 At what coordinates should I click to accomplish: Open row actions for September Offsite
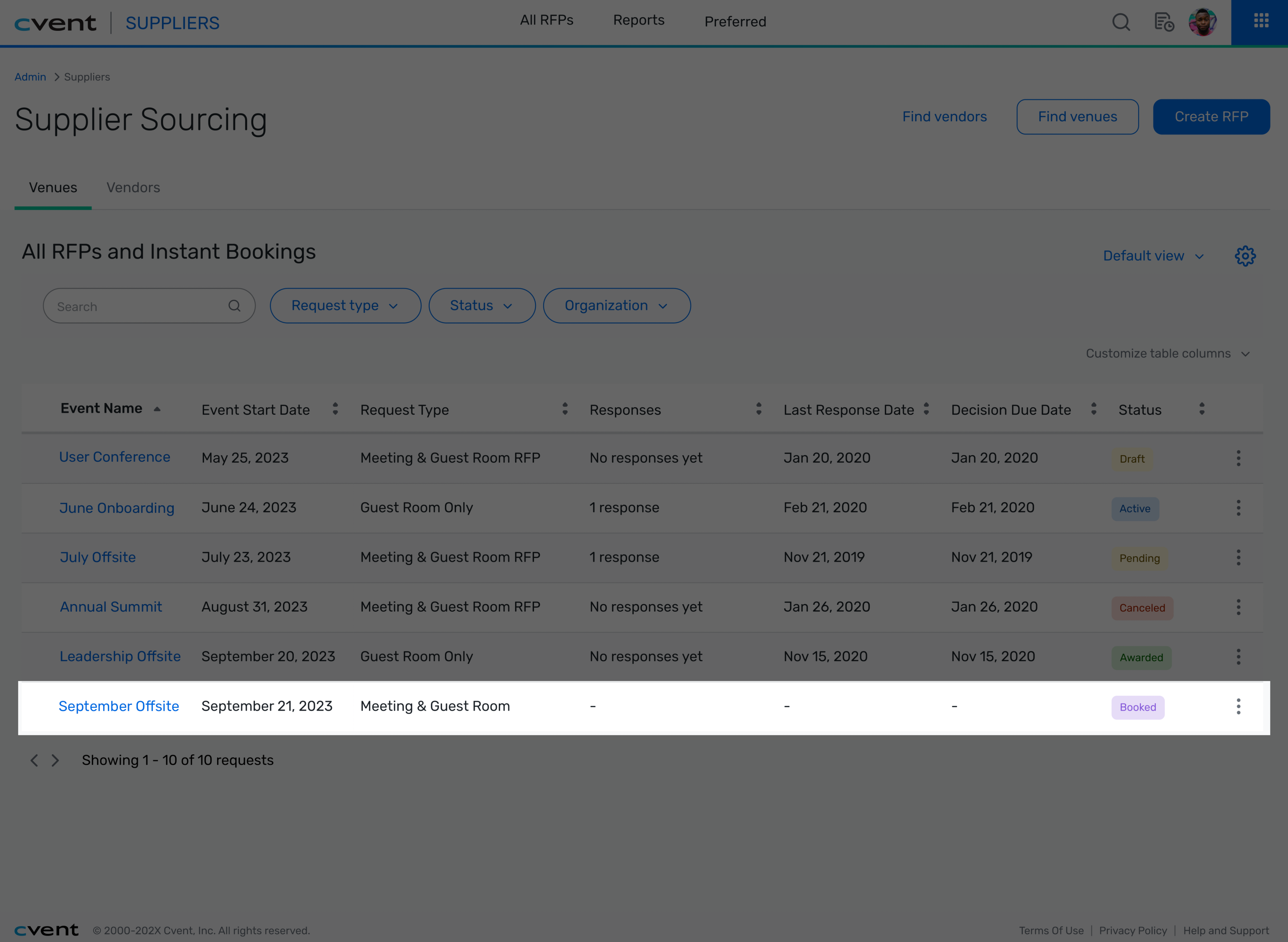(x=1238, y=706)
